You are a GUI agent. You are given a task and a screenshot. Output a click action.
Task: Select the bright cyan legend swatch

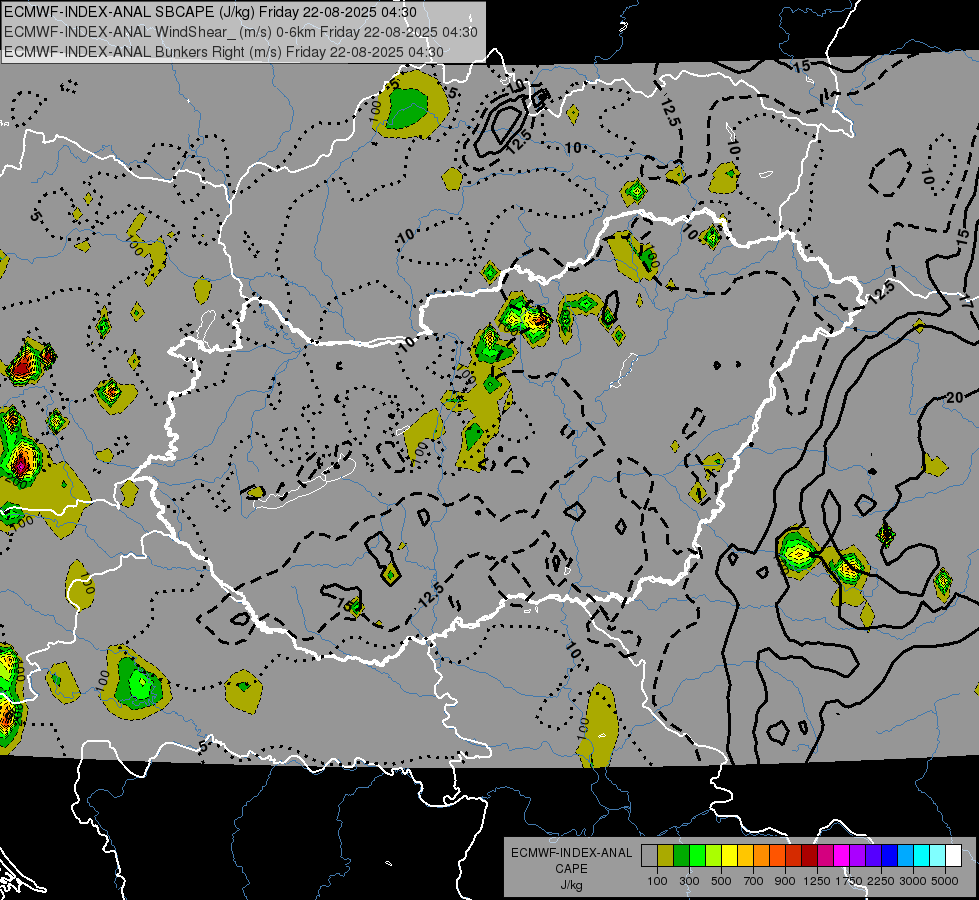tap(922, 855)
